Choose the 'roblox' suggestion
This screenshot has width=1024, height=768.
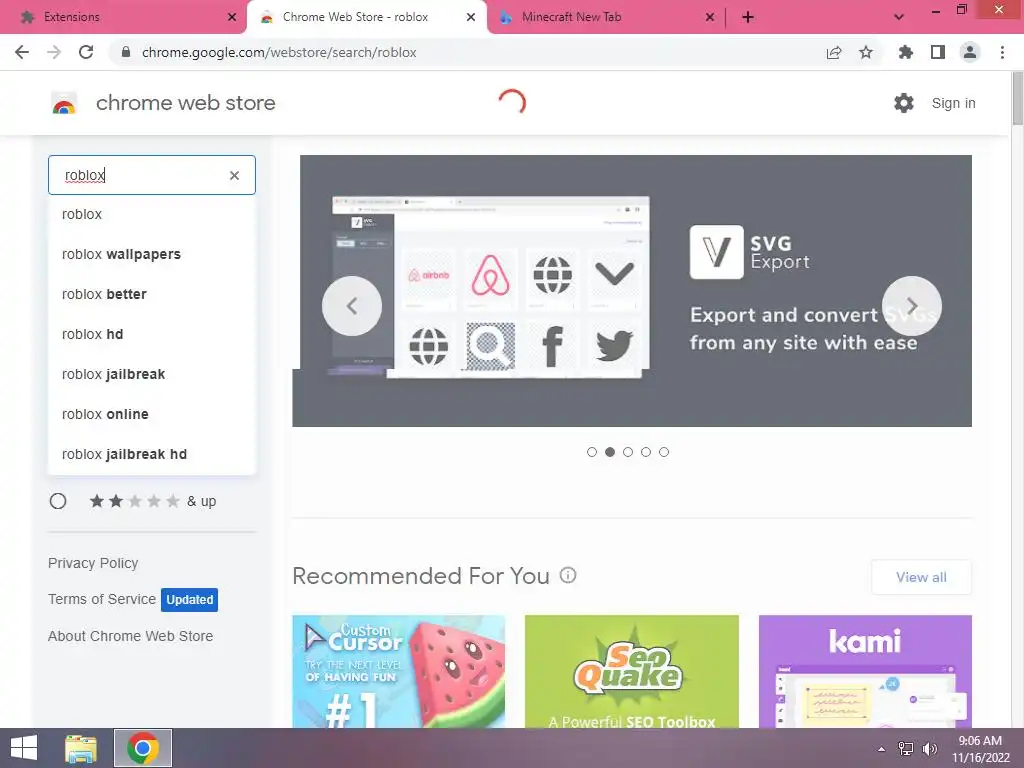click(x=152, y=214)
